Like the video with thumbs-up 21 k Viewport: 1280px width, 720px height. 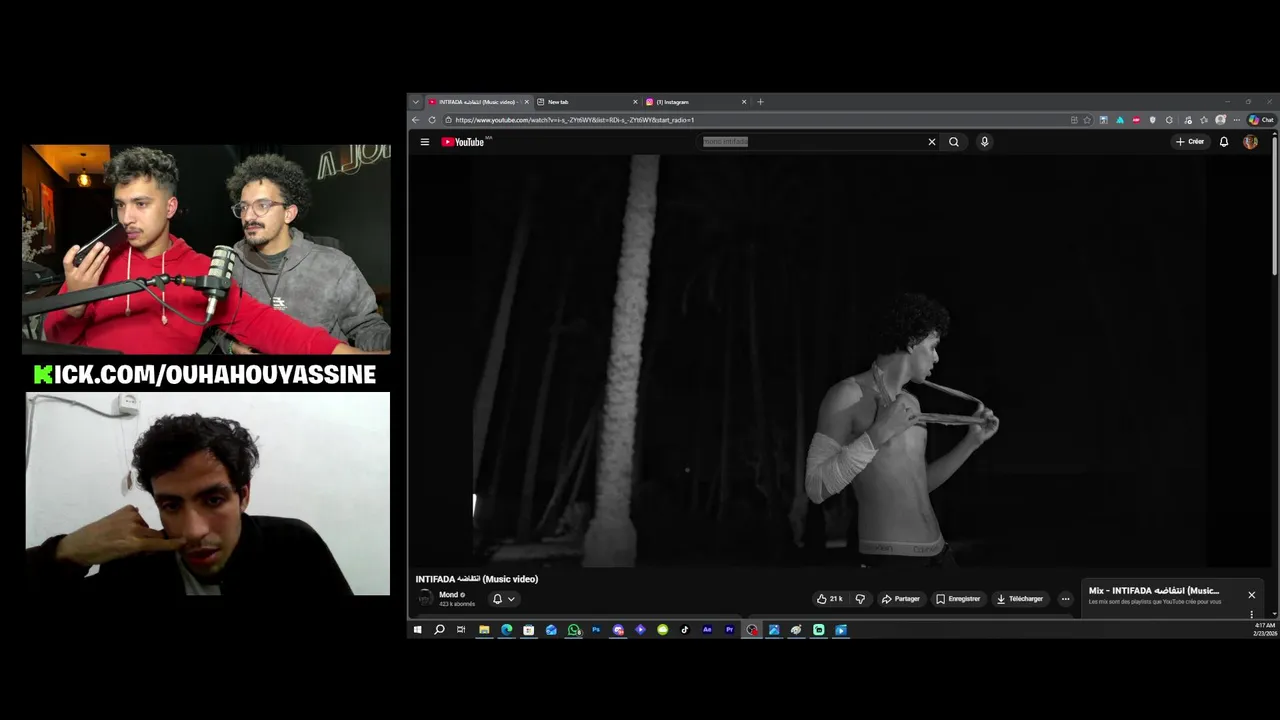click(x=829, y=599)
